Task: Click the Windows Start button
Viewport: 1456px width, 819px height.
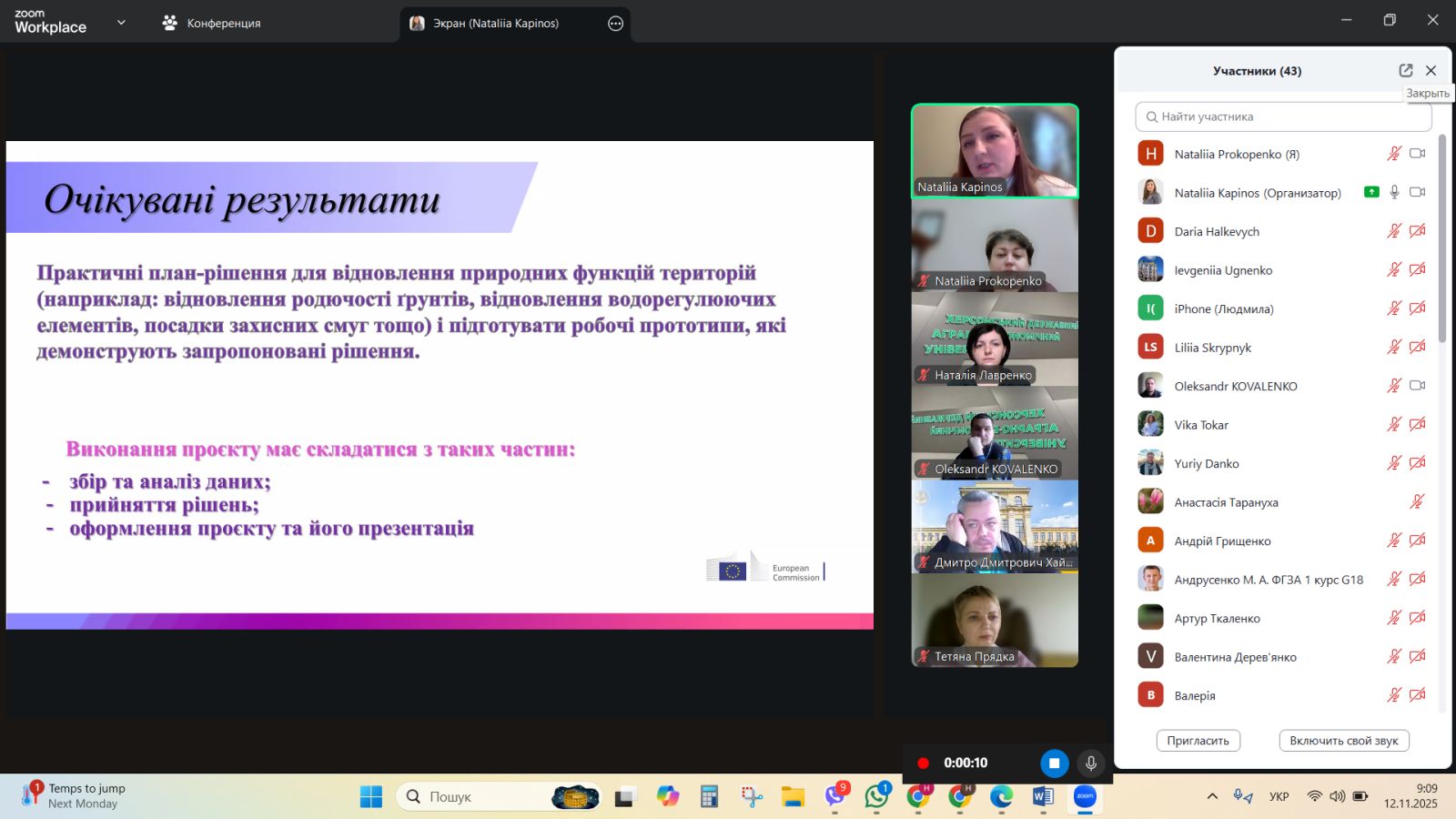Action: coord(371,797)
